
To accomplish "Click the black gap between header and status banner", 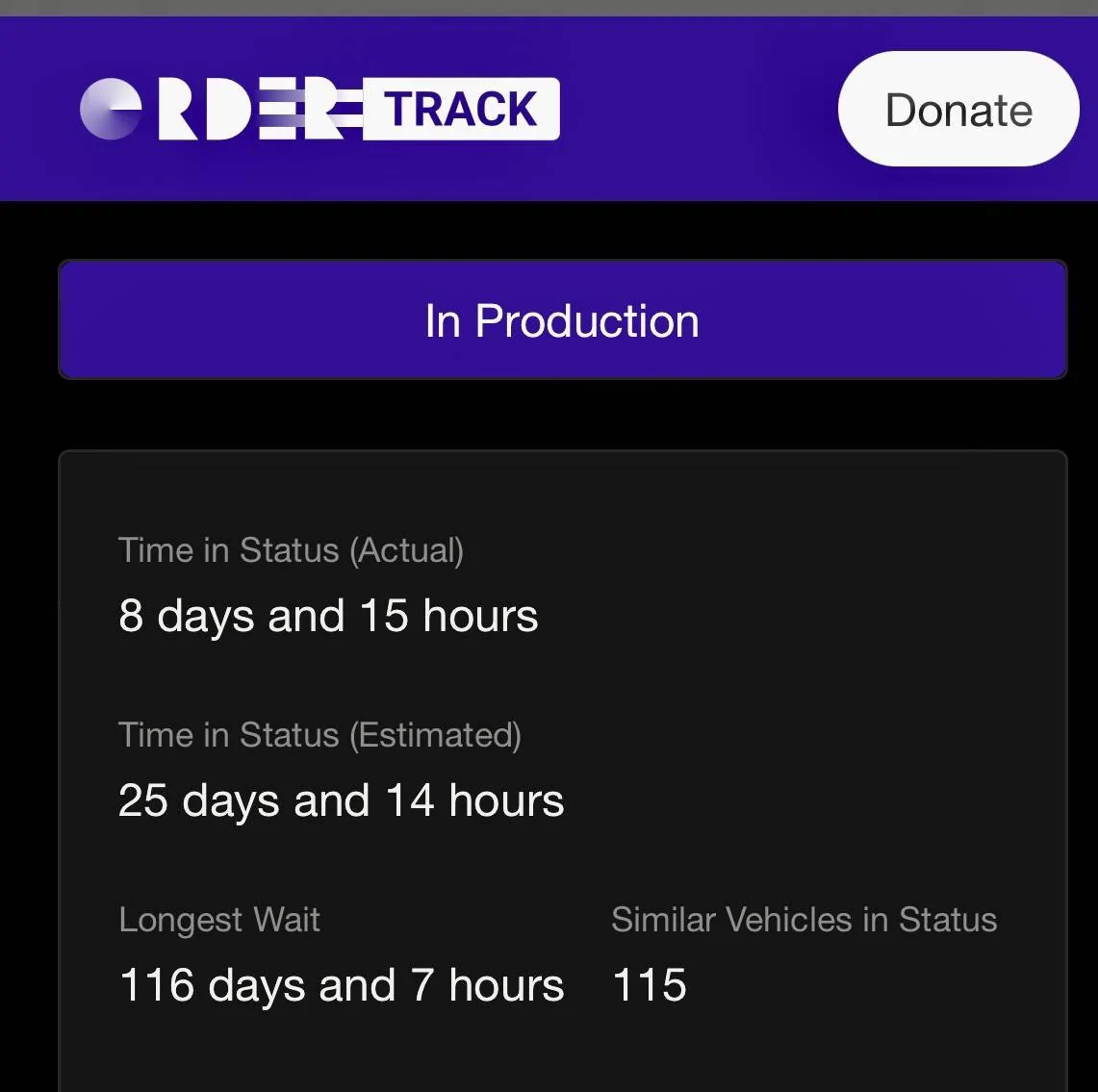I will 549,231.
